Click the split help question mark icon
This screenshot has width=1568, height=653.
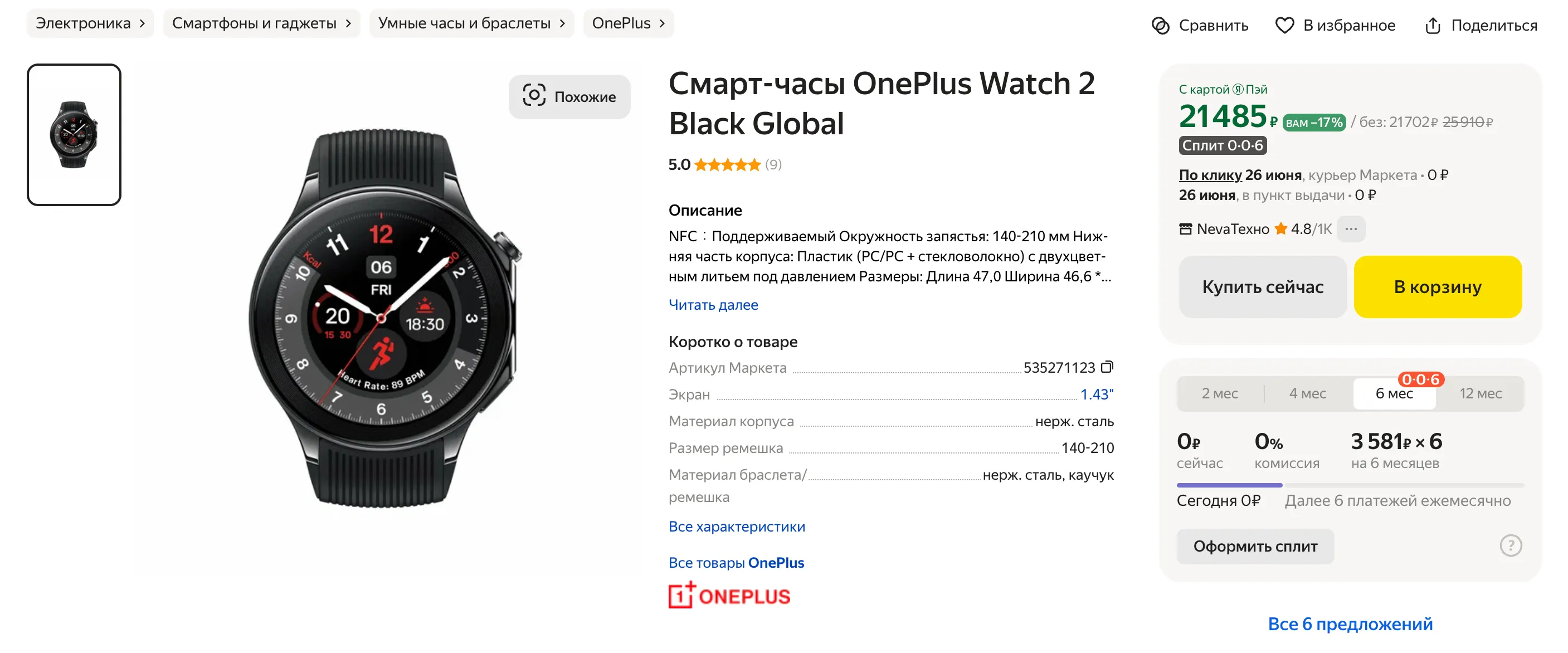1510,545
